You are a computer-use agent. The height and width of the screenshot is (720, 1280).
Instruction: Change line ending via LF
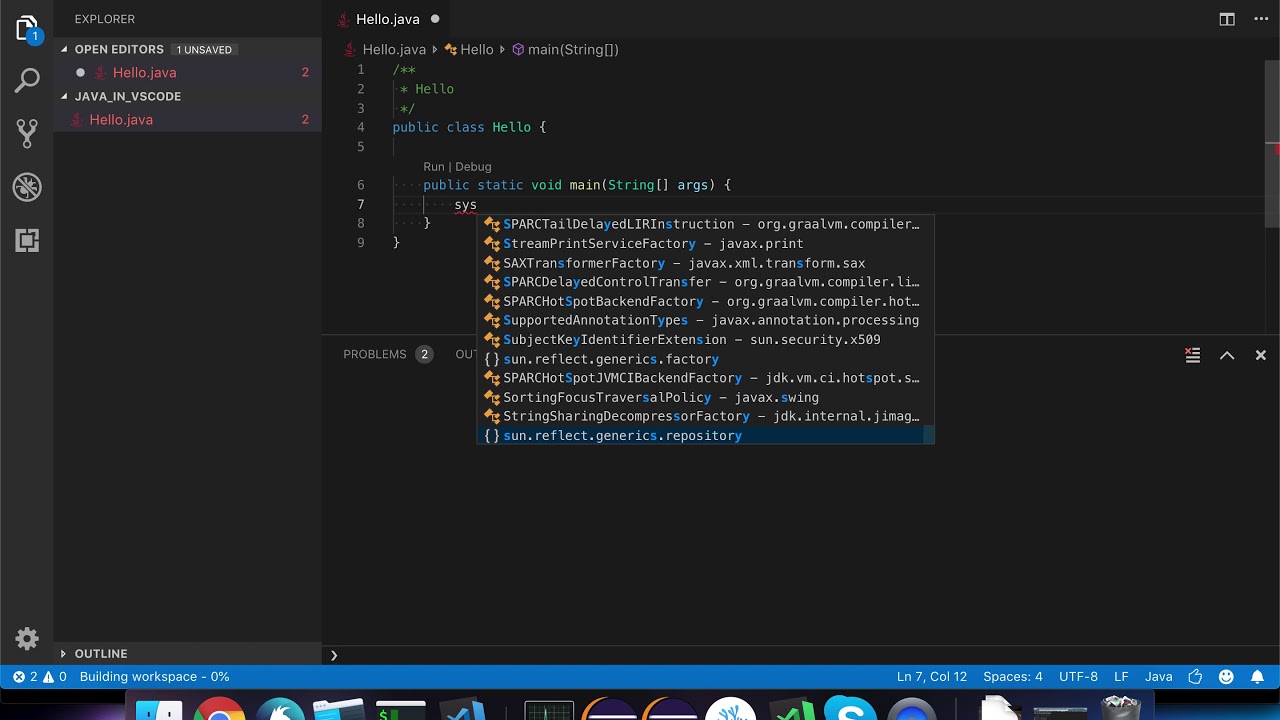pyautogui.click(x=1121, y=677)
